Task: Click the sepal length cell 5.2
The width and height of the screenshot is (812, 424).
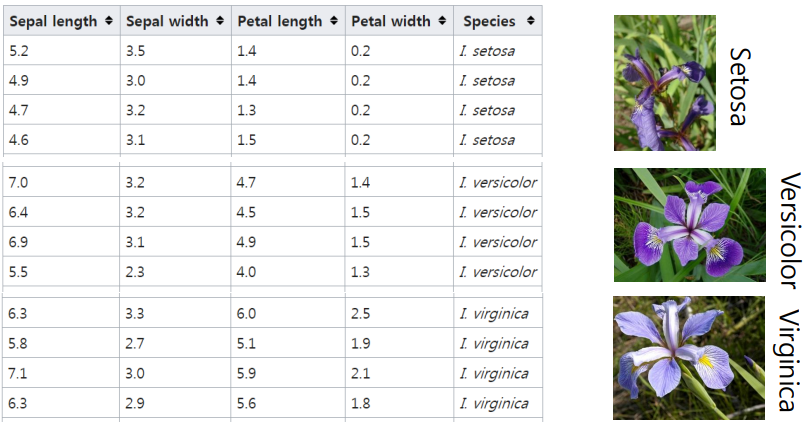Action: [62, 51]
